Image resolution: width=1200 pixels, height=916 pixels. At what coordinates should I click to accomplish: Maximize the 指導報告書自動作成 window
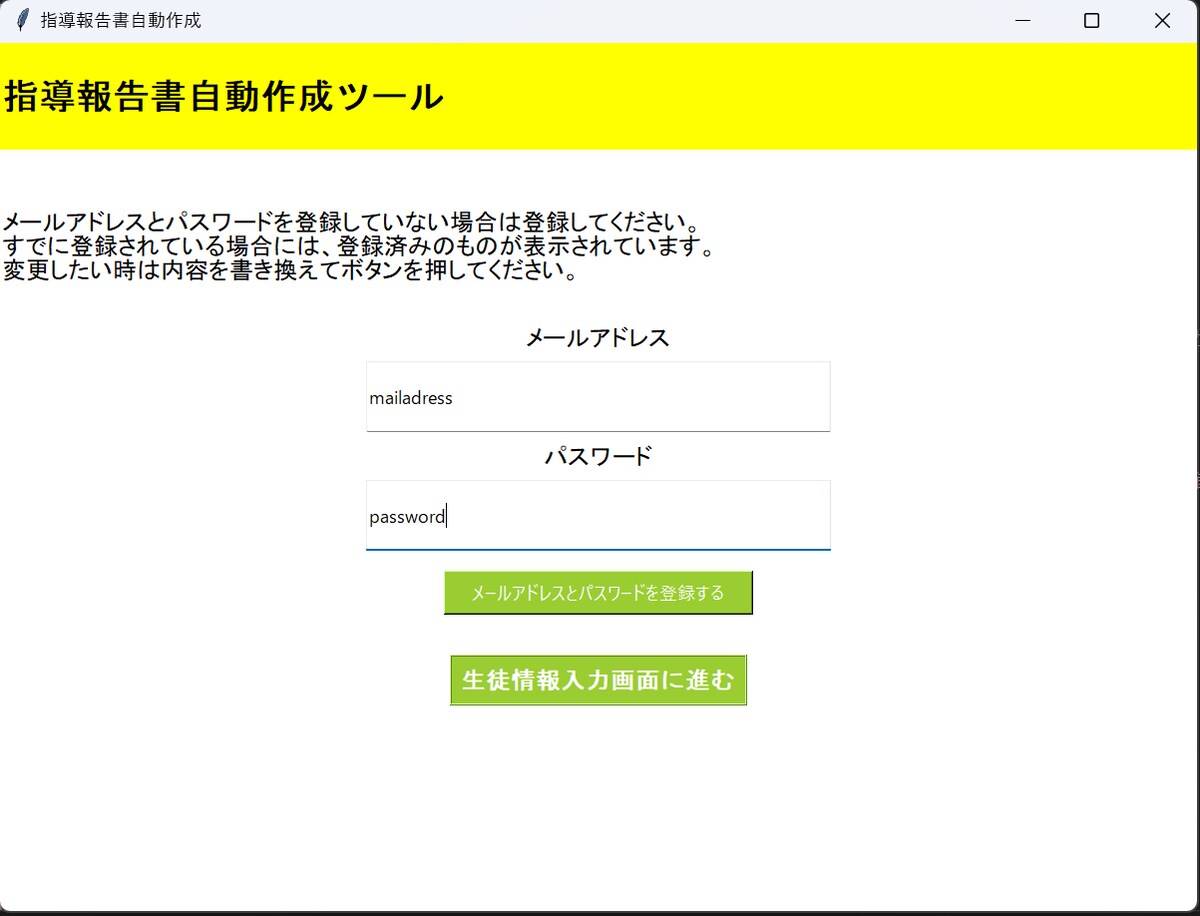point(1092,21)
